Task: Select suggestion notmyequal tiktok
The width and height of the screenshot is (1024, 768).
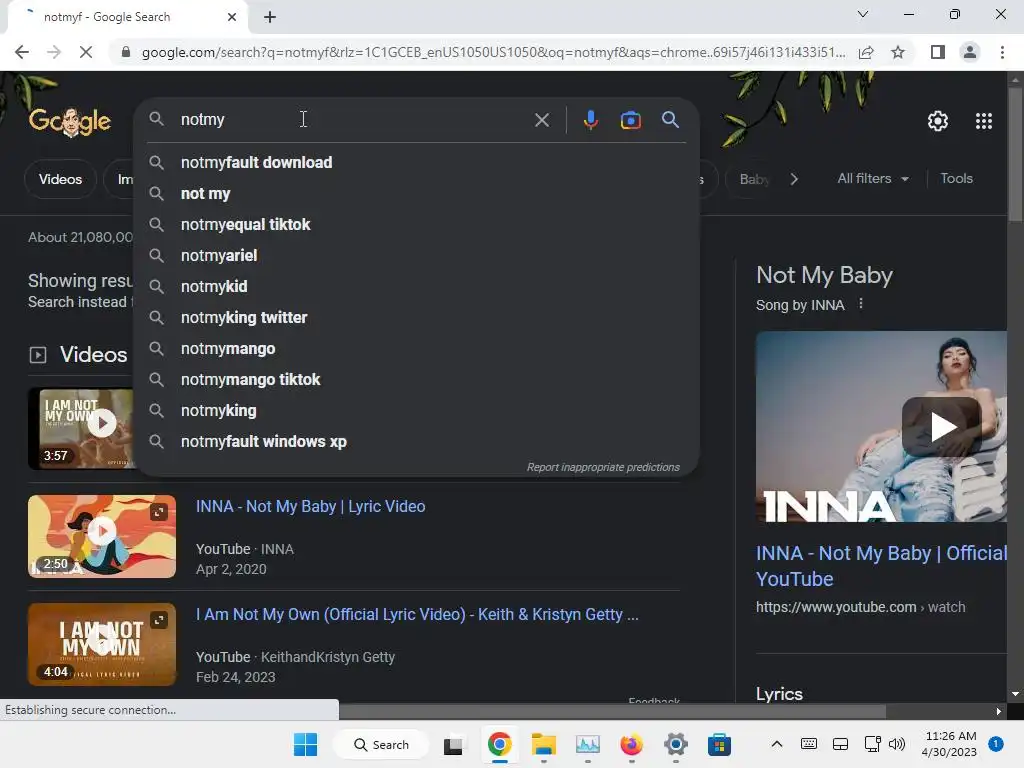Action: click(417, 224)
